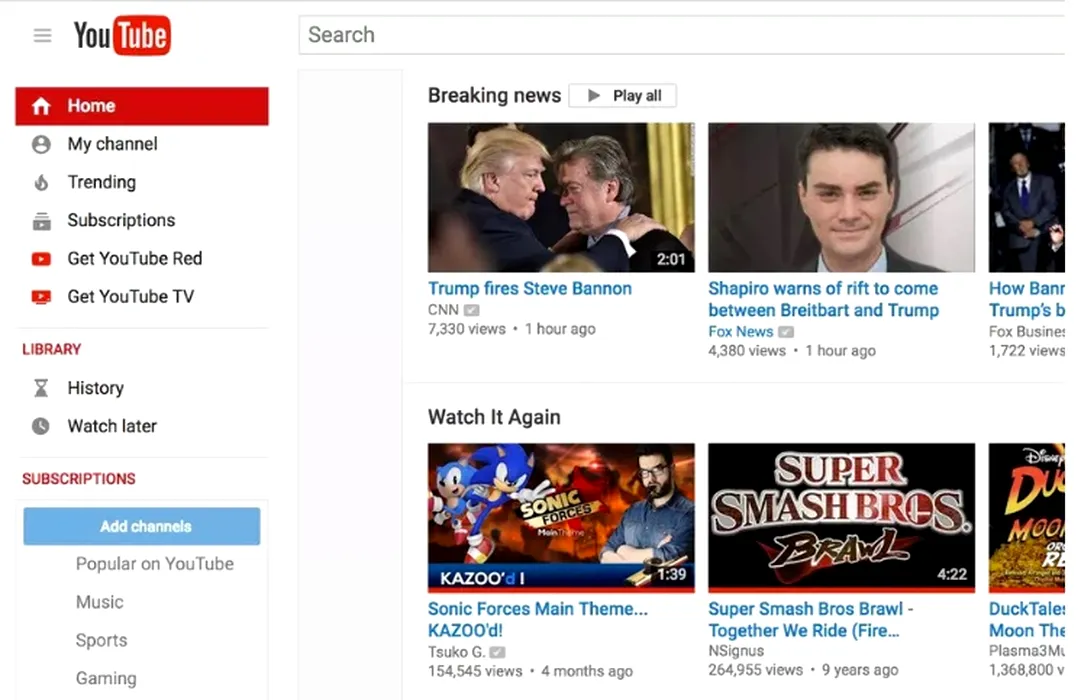Click the LIBRARY section heading
Screen dimensions: 1081x700
[52, 350]
